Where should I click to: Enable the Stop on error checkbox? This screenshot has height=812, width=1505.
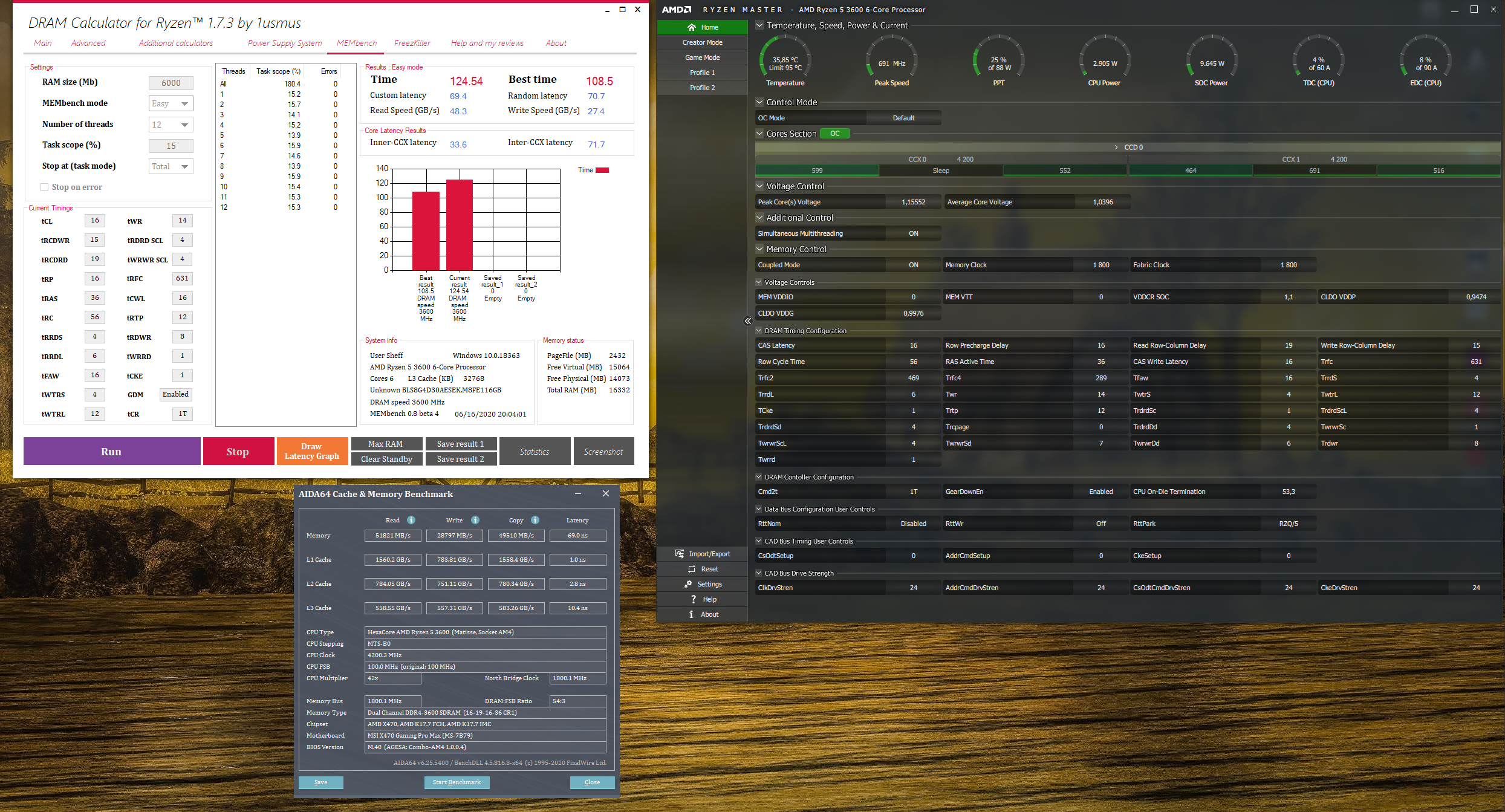[x=44, y=187]
